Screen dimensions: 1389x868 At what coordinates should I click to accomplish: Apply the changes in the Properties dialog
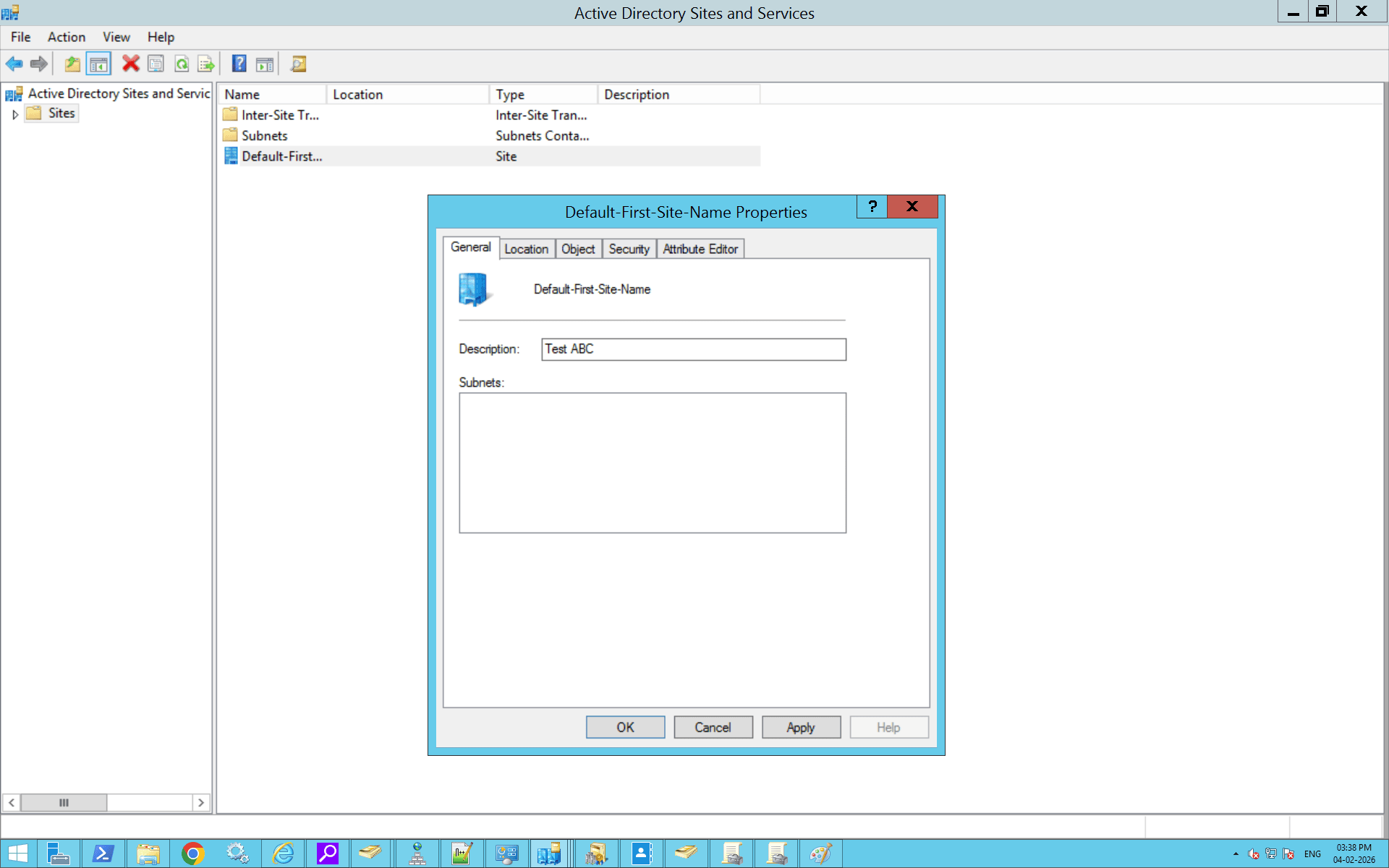(x=800, y=727)
